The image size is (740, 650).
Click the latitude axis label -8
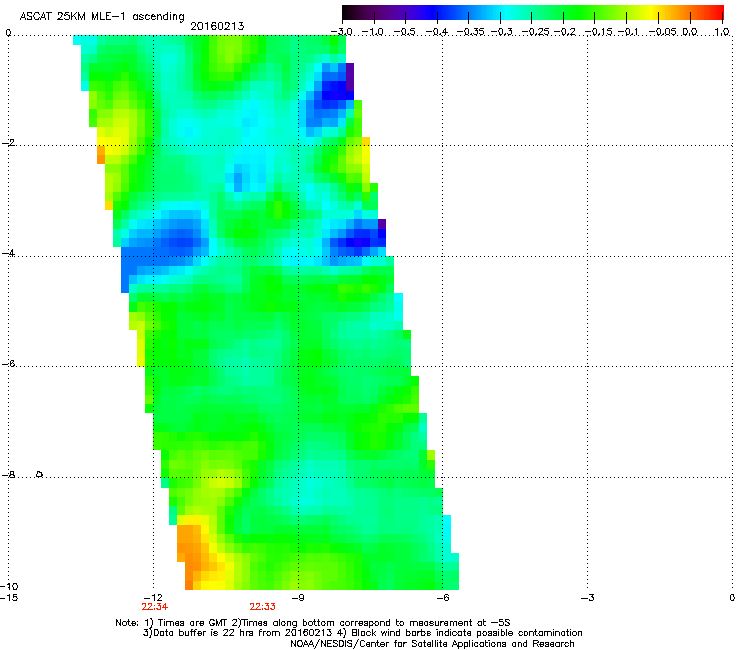pyautogui.click(x=8, y=475)
